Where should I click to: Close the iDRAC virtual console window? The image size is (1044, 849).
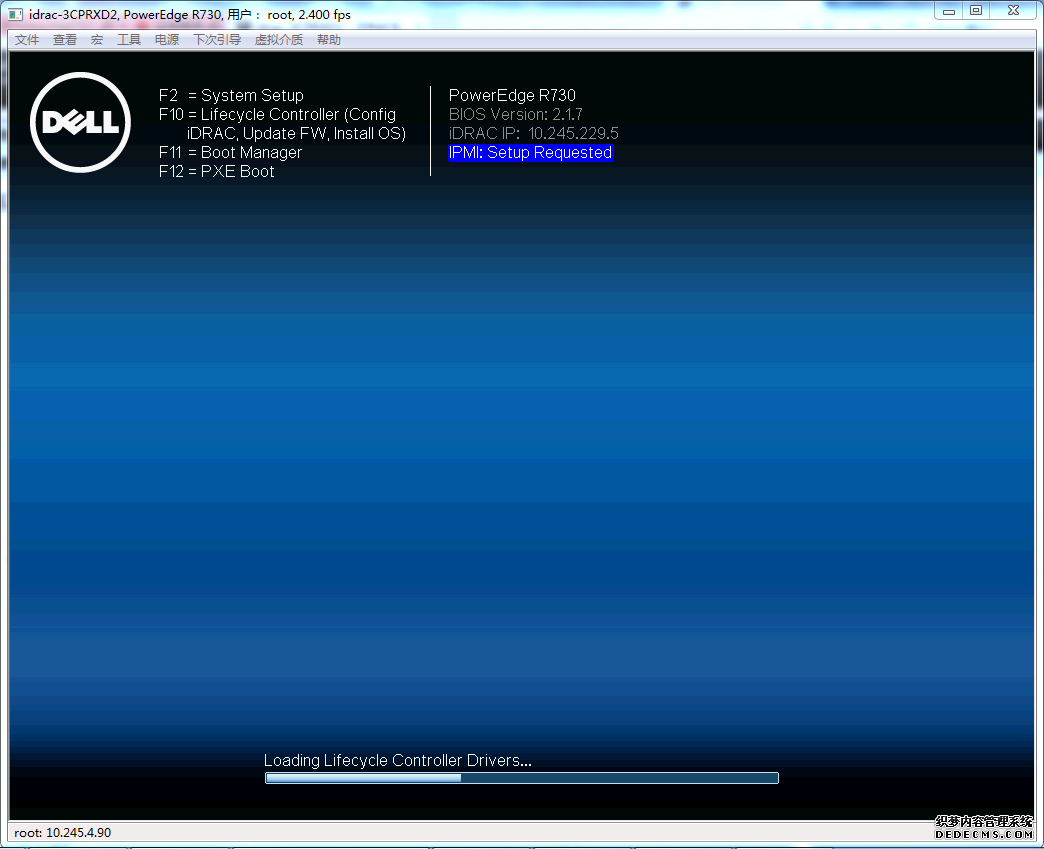pos(1012,11)
